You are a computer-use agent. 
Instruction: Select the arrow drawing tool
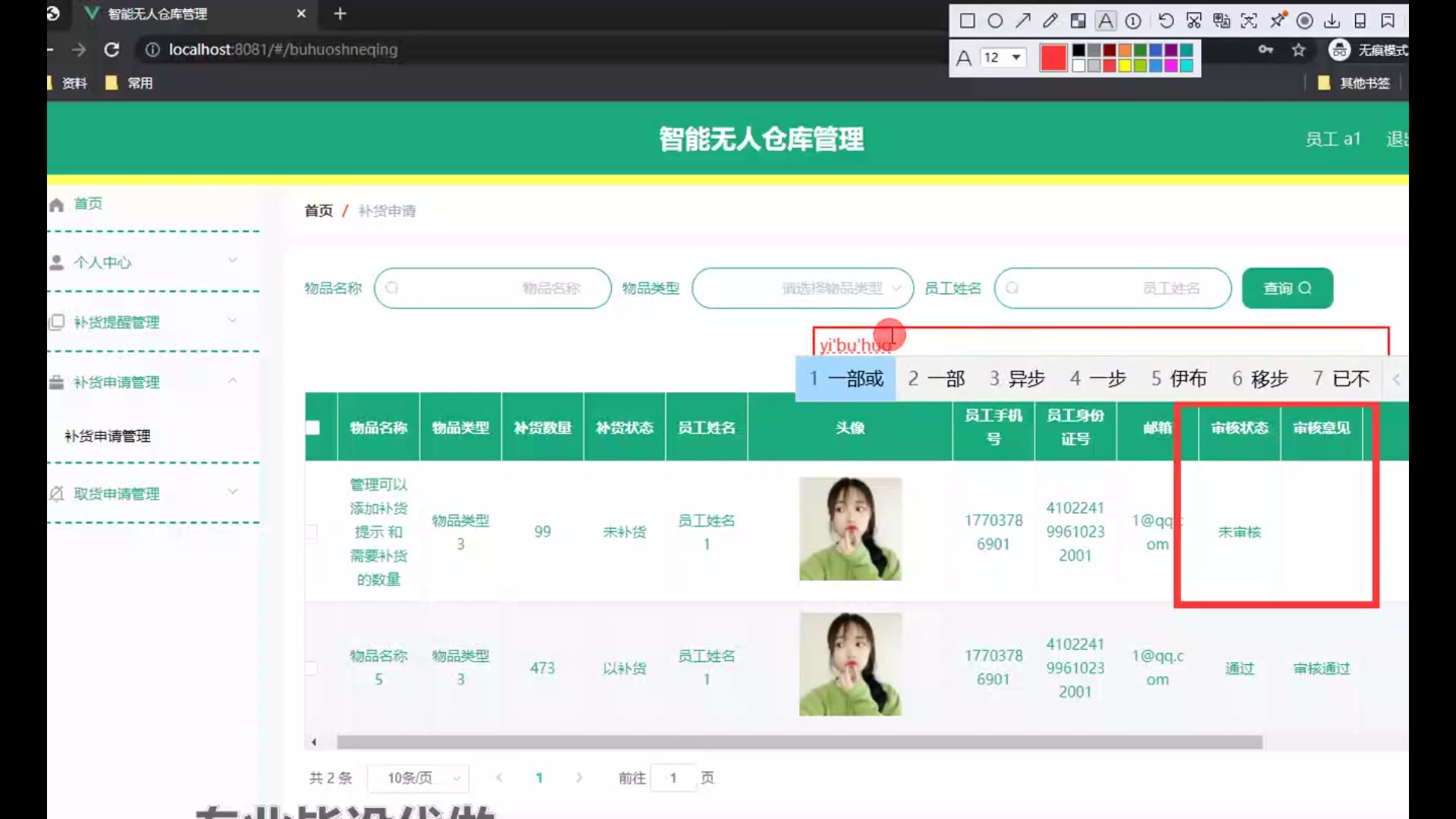click(1023, 20)
